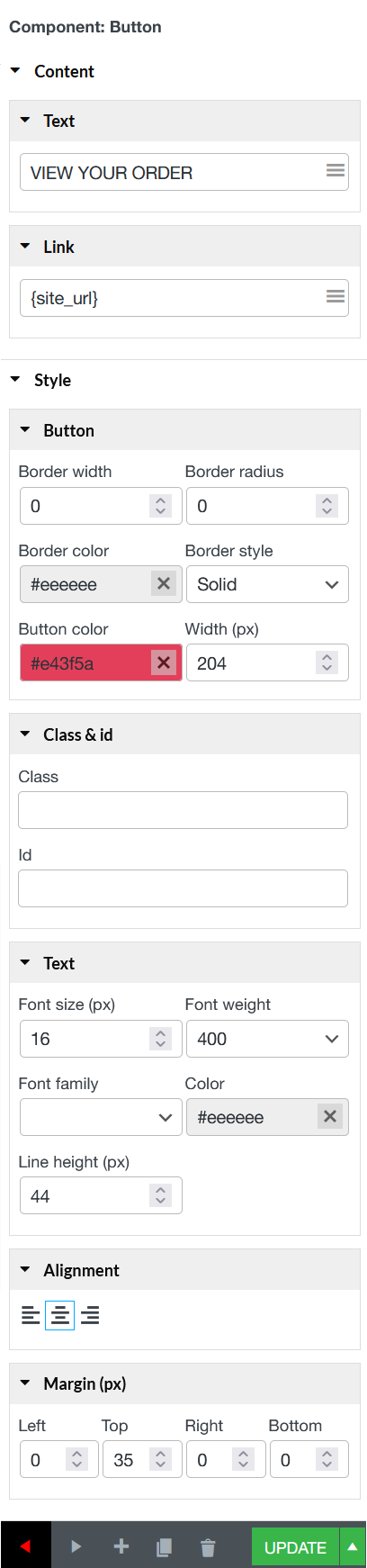
Task: Open the Font family dropdown
Action: point(101,1117)
